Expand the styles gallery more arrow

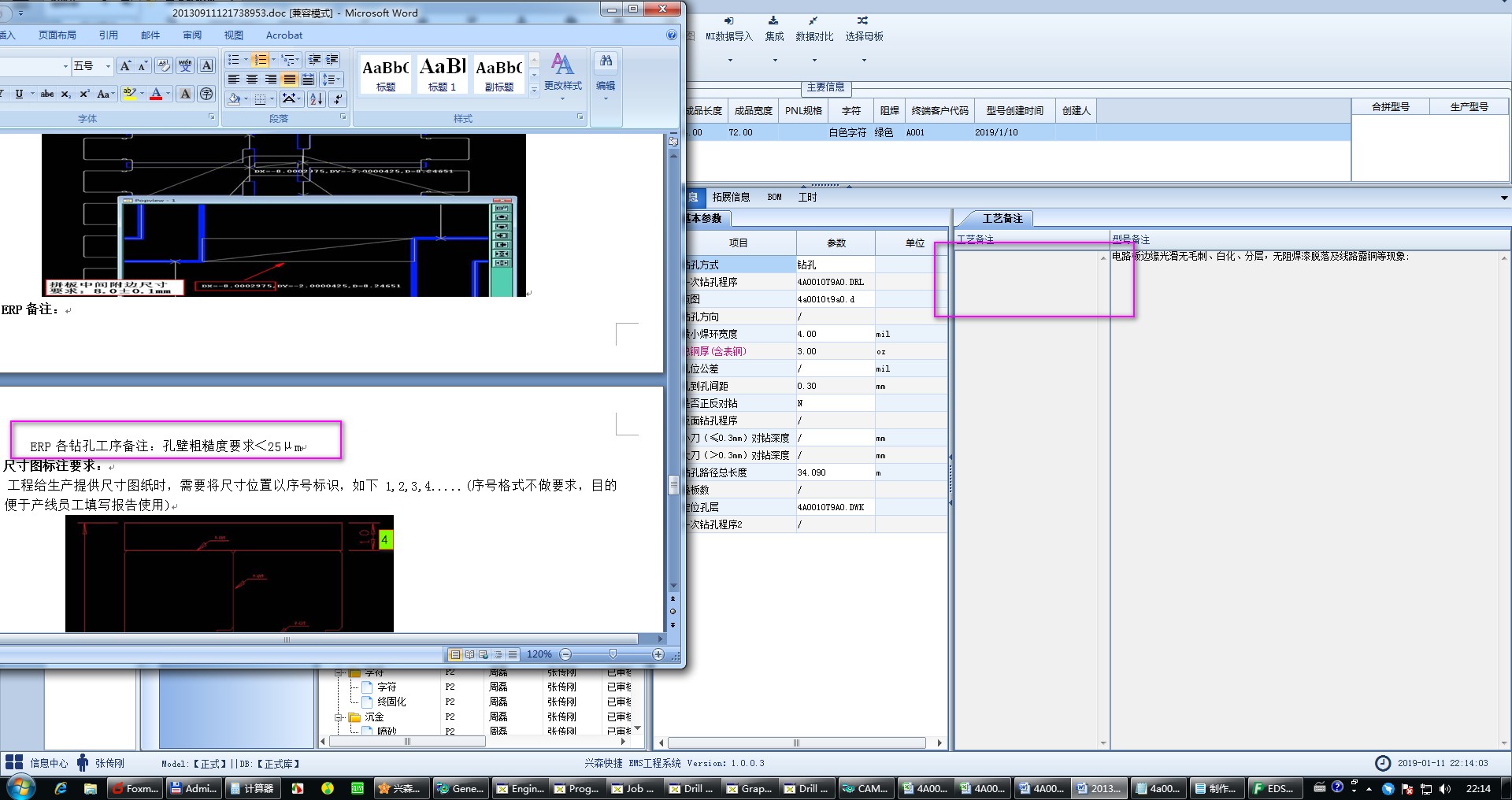(x=534, y=89)
